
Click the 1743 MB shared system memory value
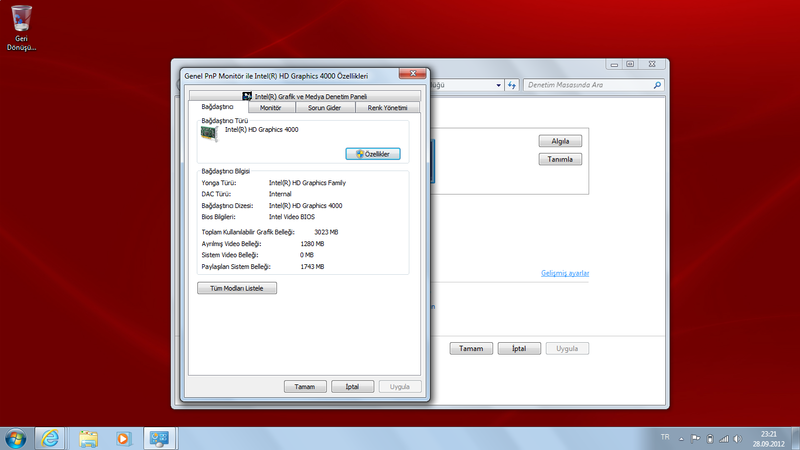(x=312, y=267)
